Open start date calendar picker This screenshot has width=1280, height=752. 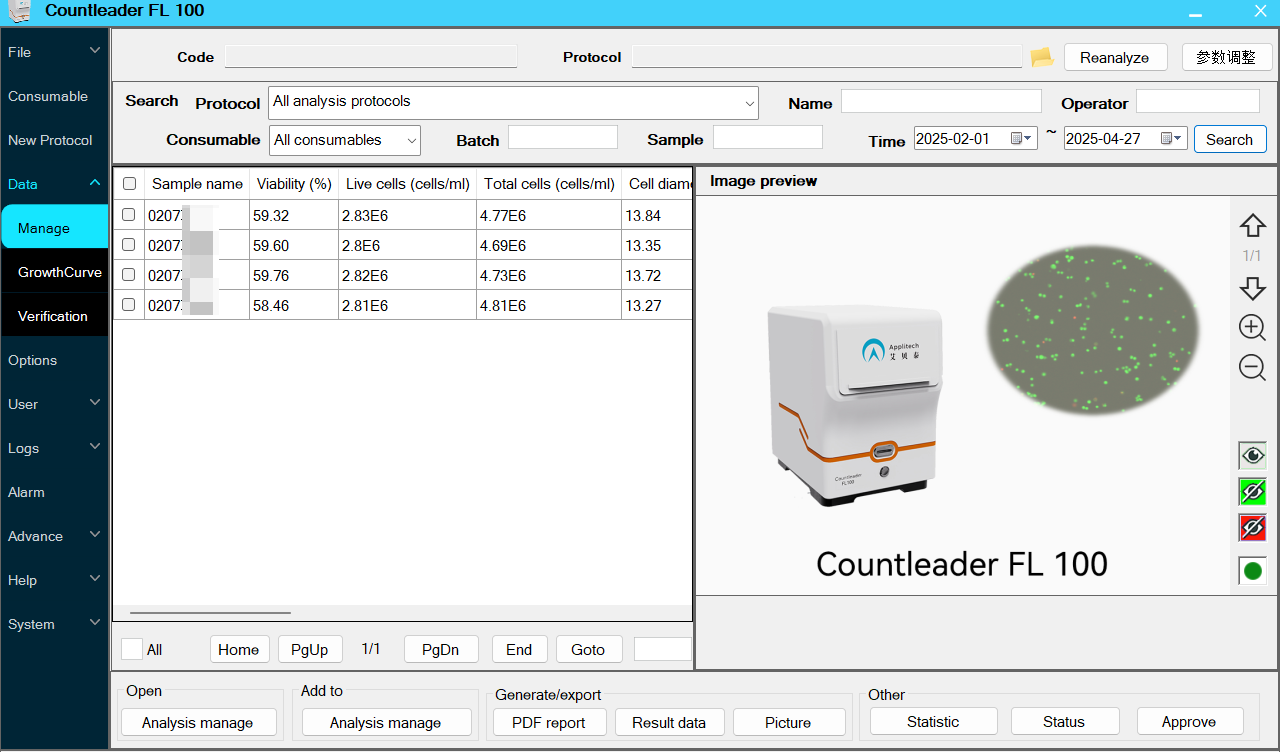tap(1022, 139)
